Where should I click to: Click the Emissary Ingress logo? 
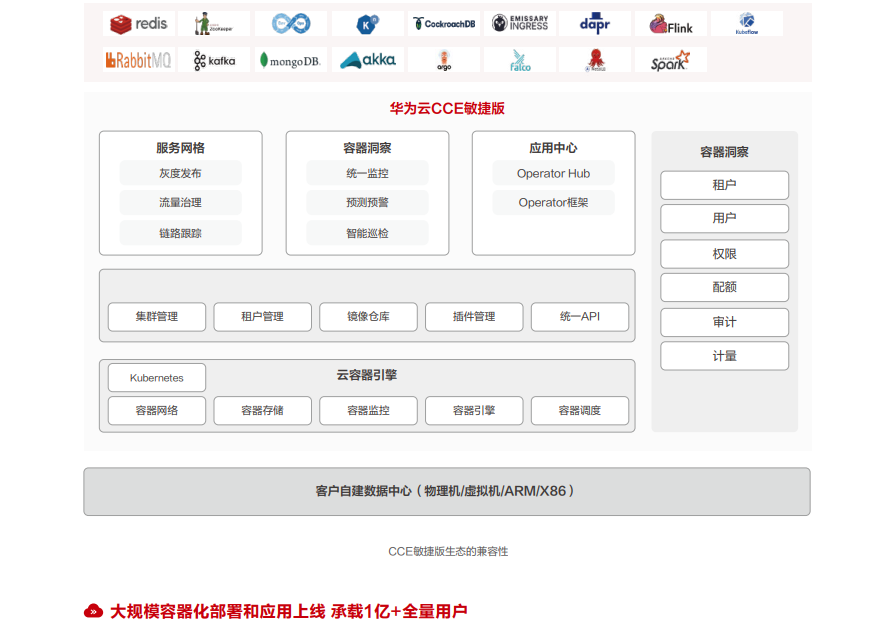pyautogui.click(x=520, y=24)
